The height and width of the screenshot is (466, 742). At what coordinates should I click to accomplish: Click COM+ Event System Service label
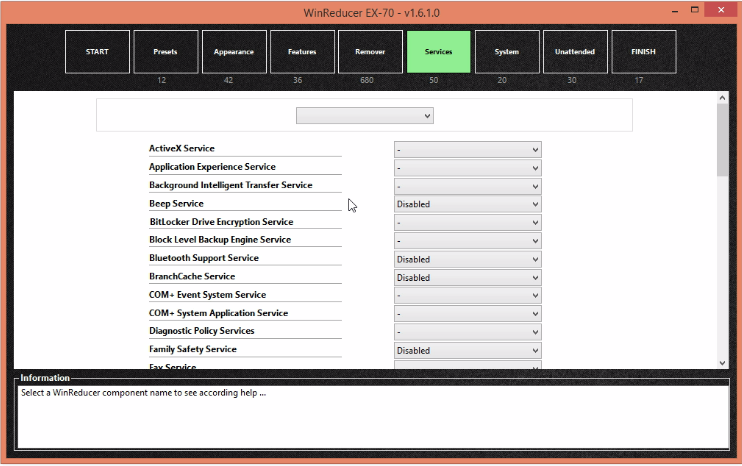(207, 294)
